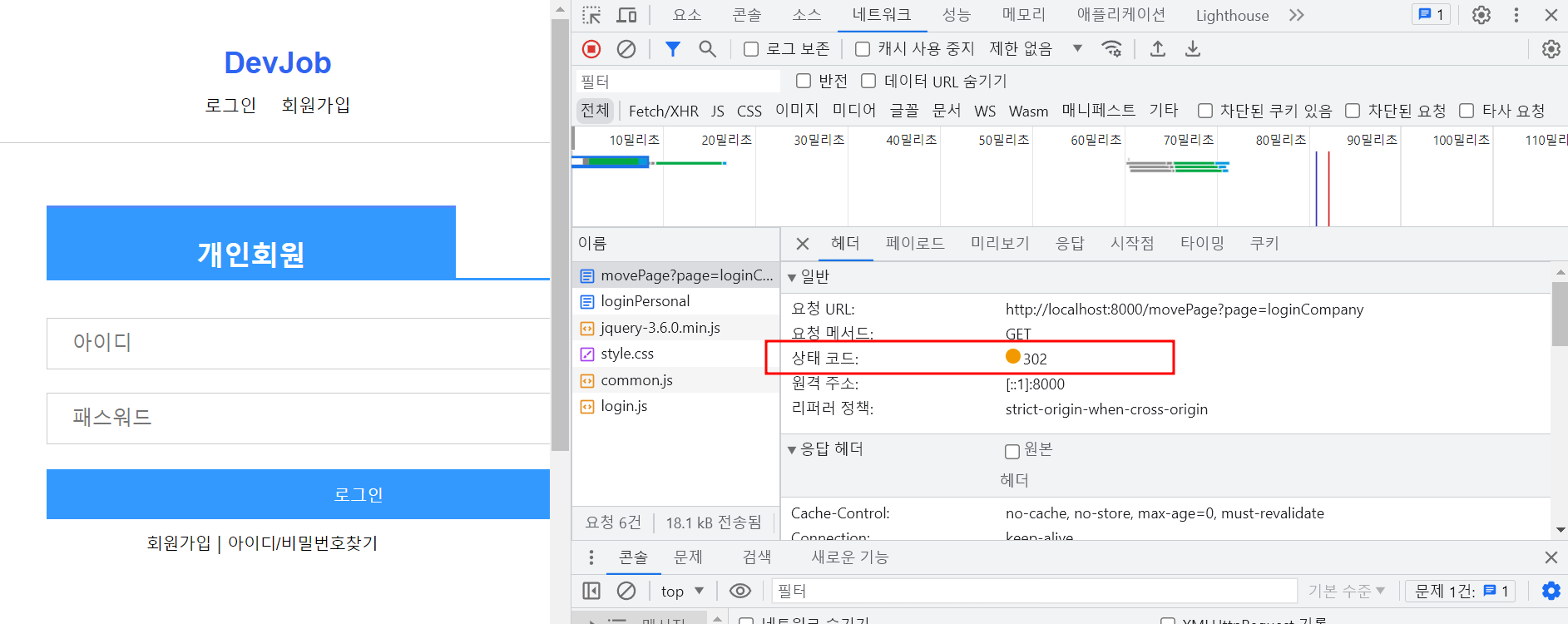1568x624 pixels.
Task: Click the DevJob logo link
Action: (x=278, y=62)
